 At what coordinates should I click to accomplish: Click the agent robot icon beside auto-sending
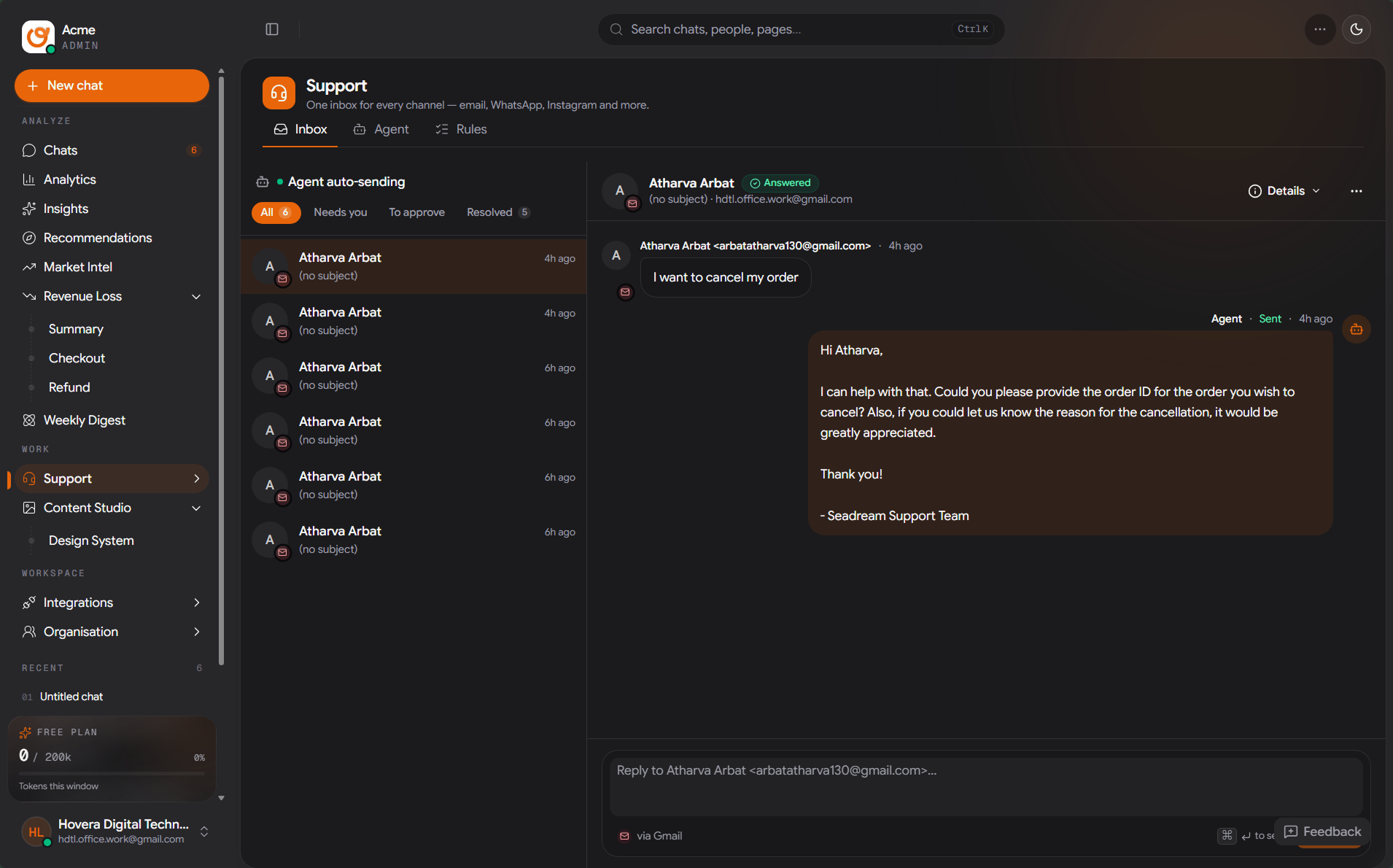tap(263, 182)
